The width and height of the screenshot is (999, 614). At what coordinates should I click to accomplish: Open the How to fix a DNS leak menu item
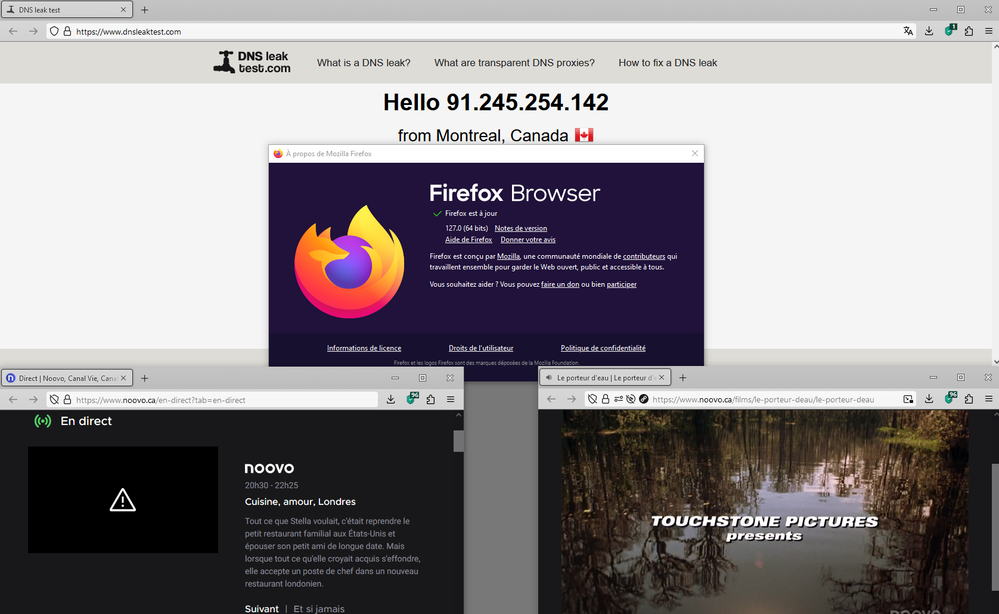pyautogui.click(x=668, y=62)
